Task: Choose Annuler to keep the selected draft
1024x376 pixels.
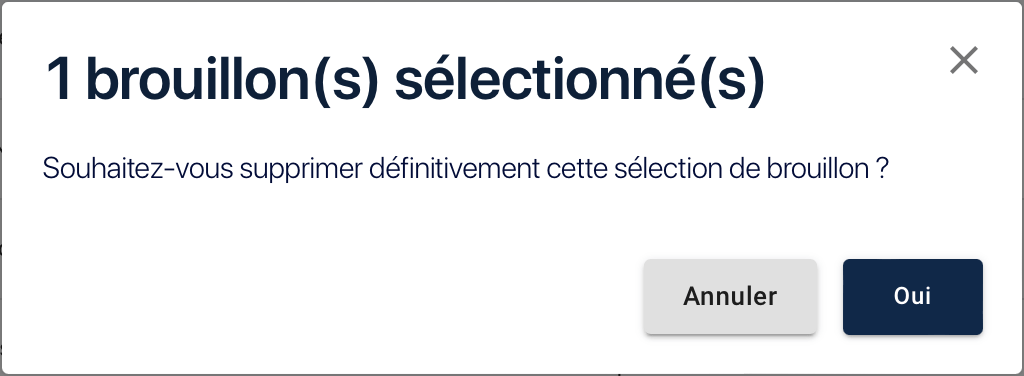Action: [730, 296]
